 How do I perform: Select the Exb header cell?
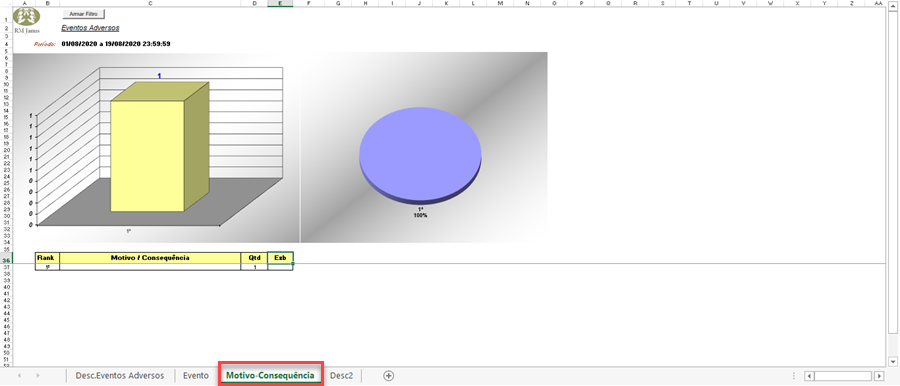click(280, 258)
